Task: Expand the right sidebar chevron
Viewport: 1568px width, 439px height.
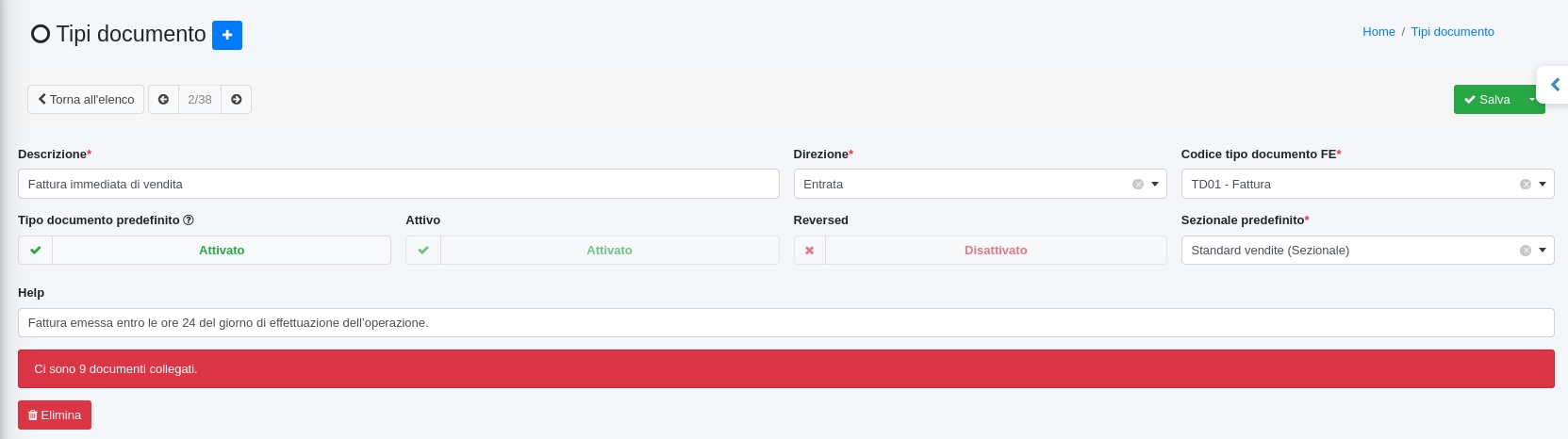Action: (x=1555, y=85)
